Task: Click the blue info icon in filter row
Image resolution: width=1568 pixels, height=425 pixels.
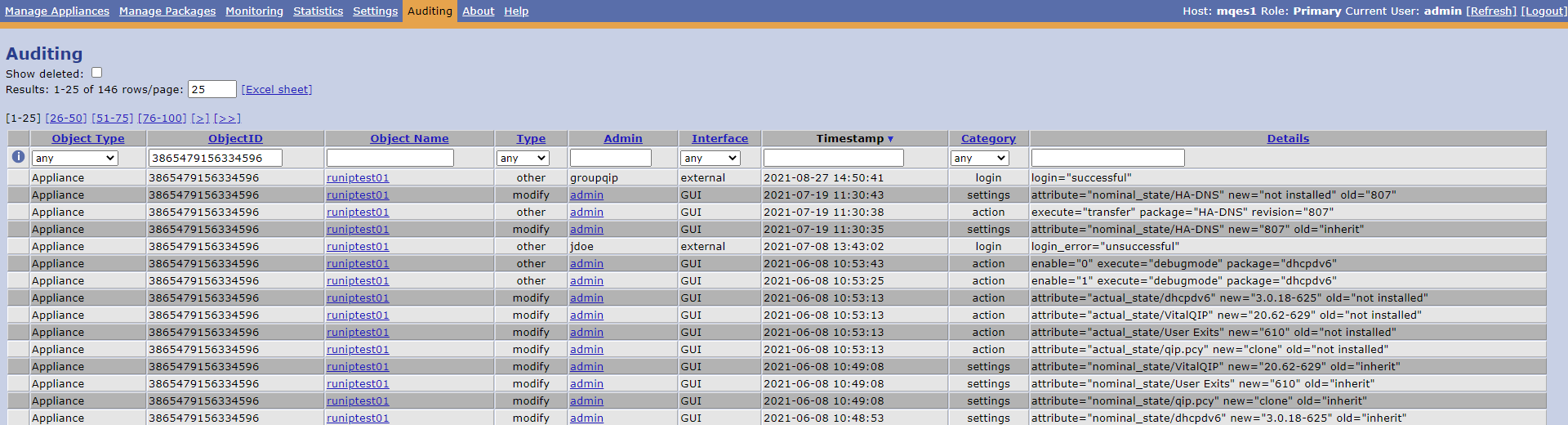Action: pos(18,157)
